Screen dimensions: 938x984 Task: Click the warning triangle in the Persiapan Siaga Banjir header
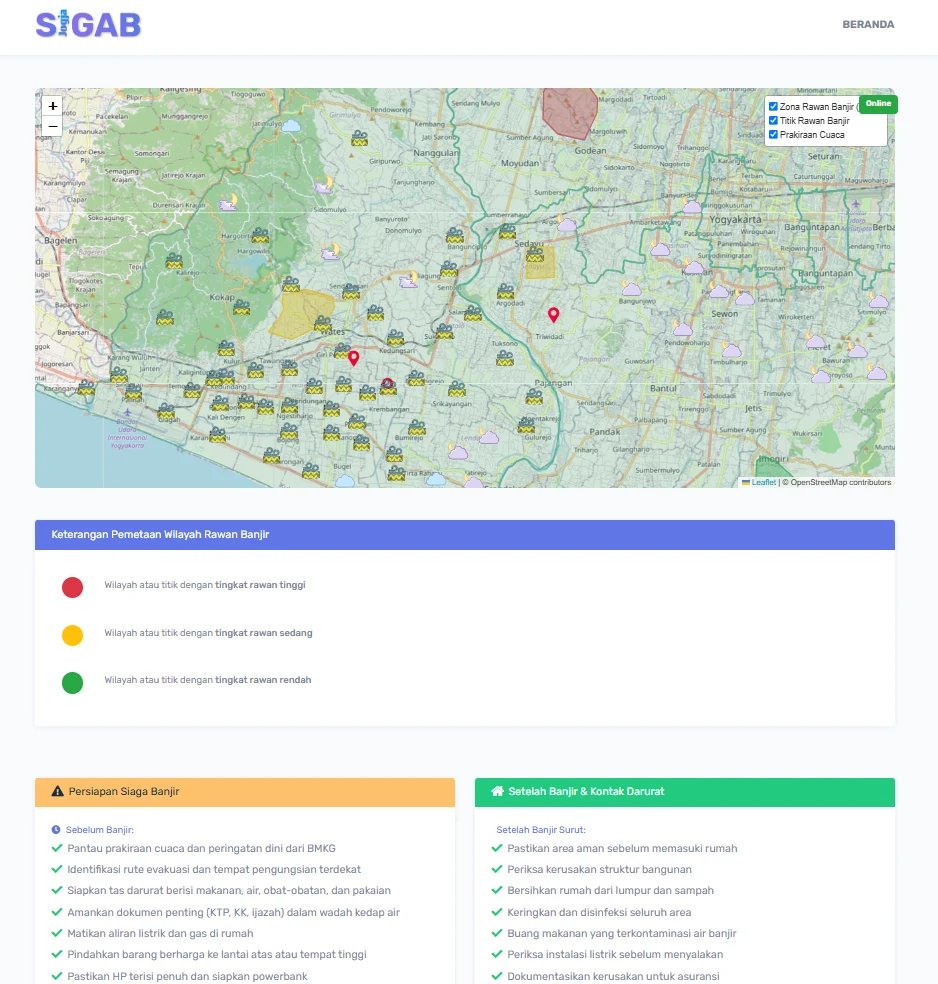click(x=58, y=791)
